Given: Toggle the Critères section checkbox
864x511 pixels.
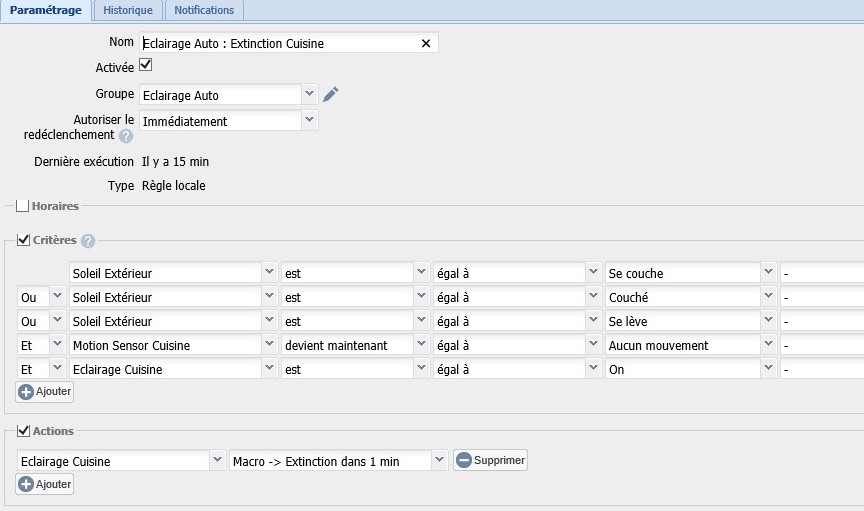Looking at the screenshot, I should [x=24, y=241].
